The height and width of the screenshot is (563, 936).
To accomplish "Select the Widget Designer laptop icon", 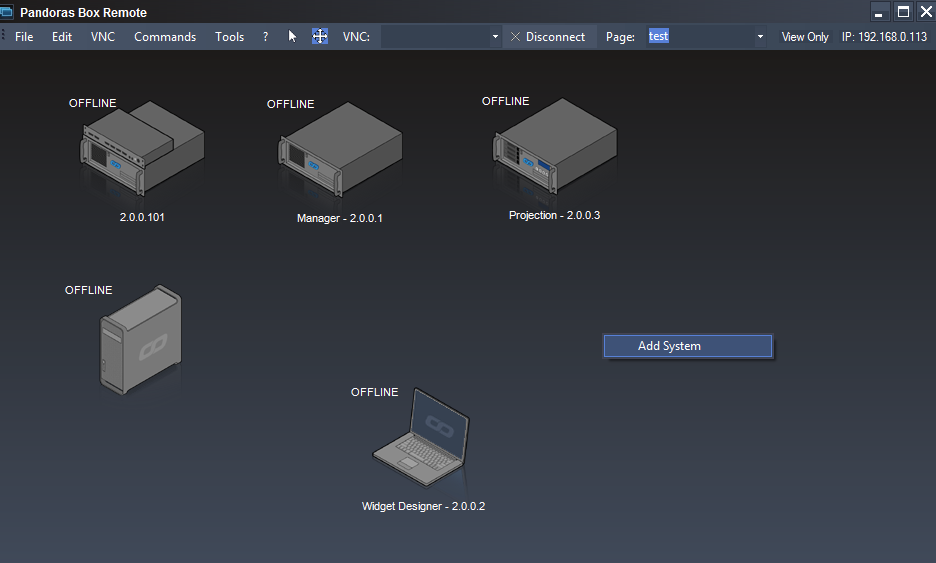I will pos(421,440).
